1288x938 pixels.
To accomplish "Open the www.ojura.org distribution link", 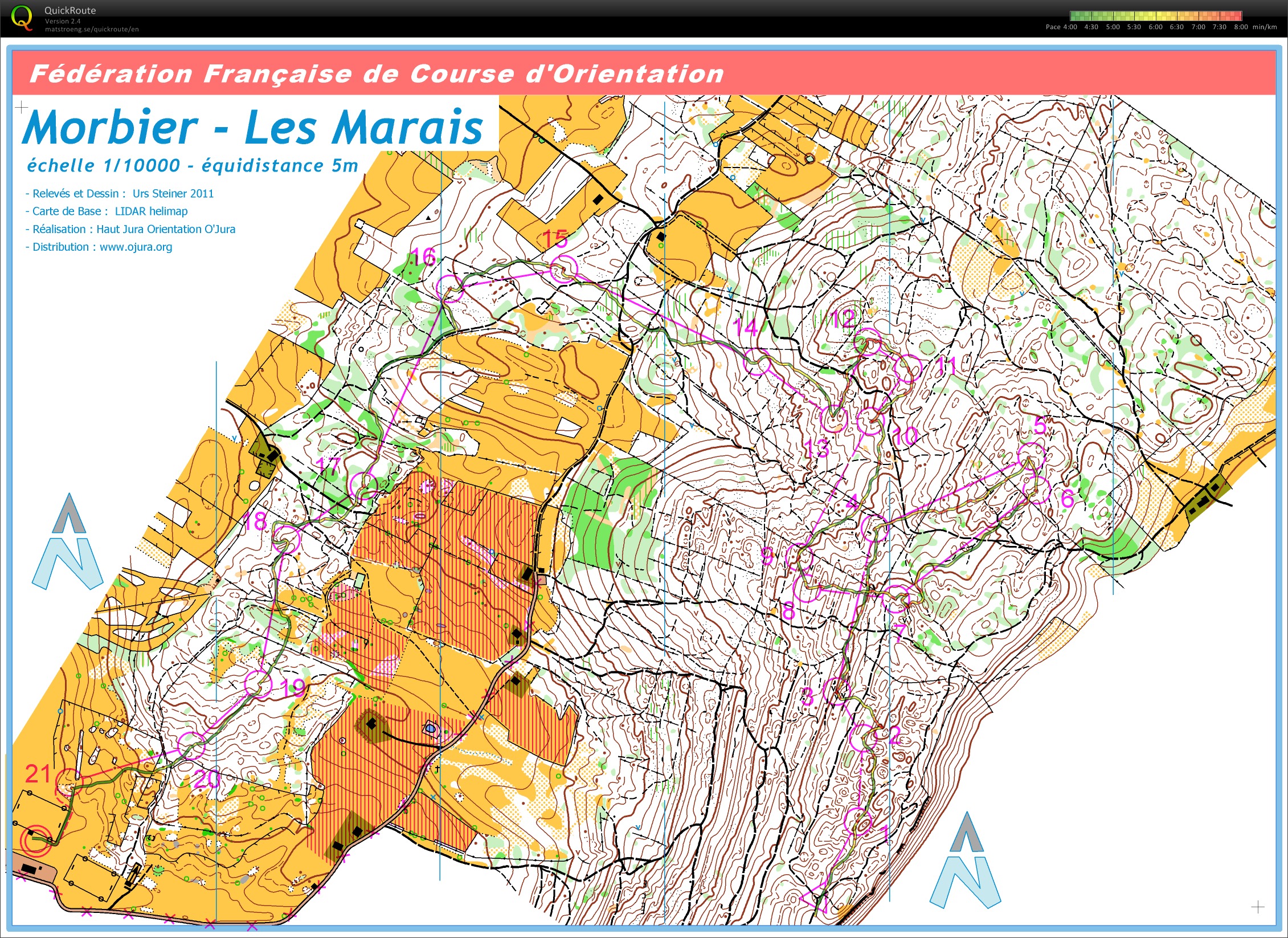I will (x=136, y=247).
